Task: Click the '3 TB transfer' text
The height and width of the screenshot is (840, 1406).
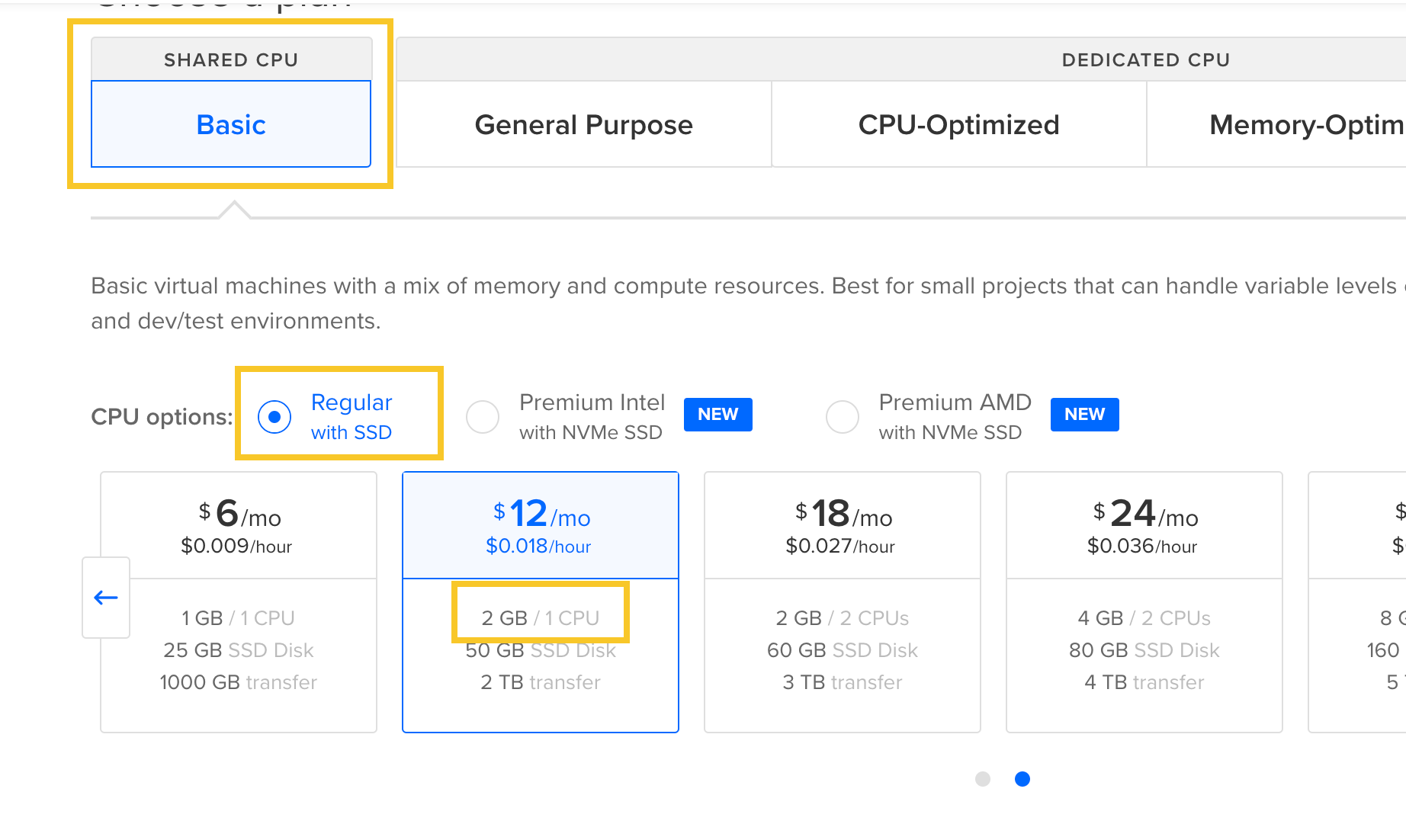Action: (843, 682)
